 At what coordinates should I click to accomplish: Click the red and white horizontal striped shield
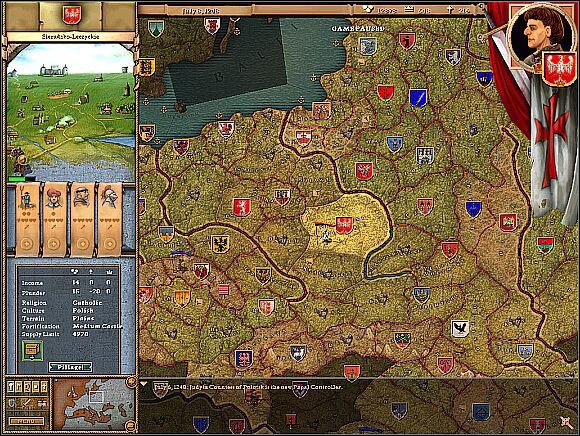click(x=223, y=289)
